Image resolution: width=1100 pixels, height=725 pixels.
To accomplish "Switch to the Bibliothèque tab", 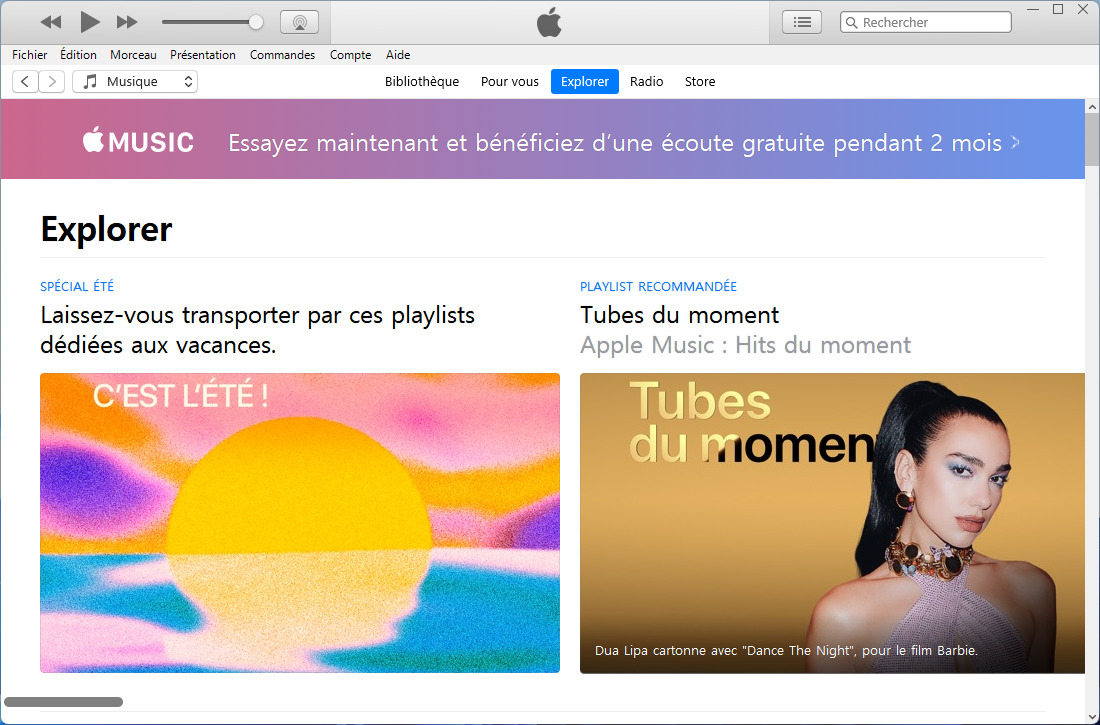I will 422,81.
